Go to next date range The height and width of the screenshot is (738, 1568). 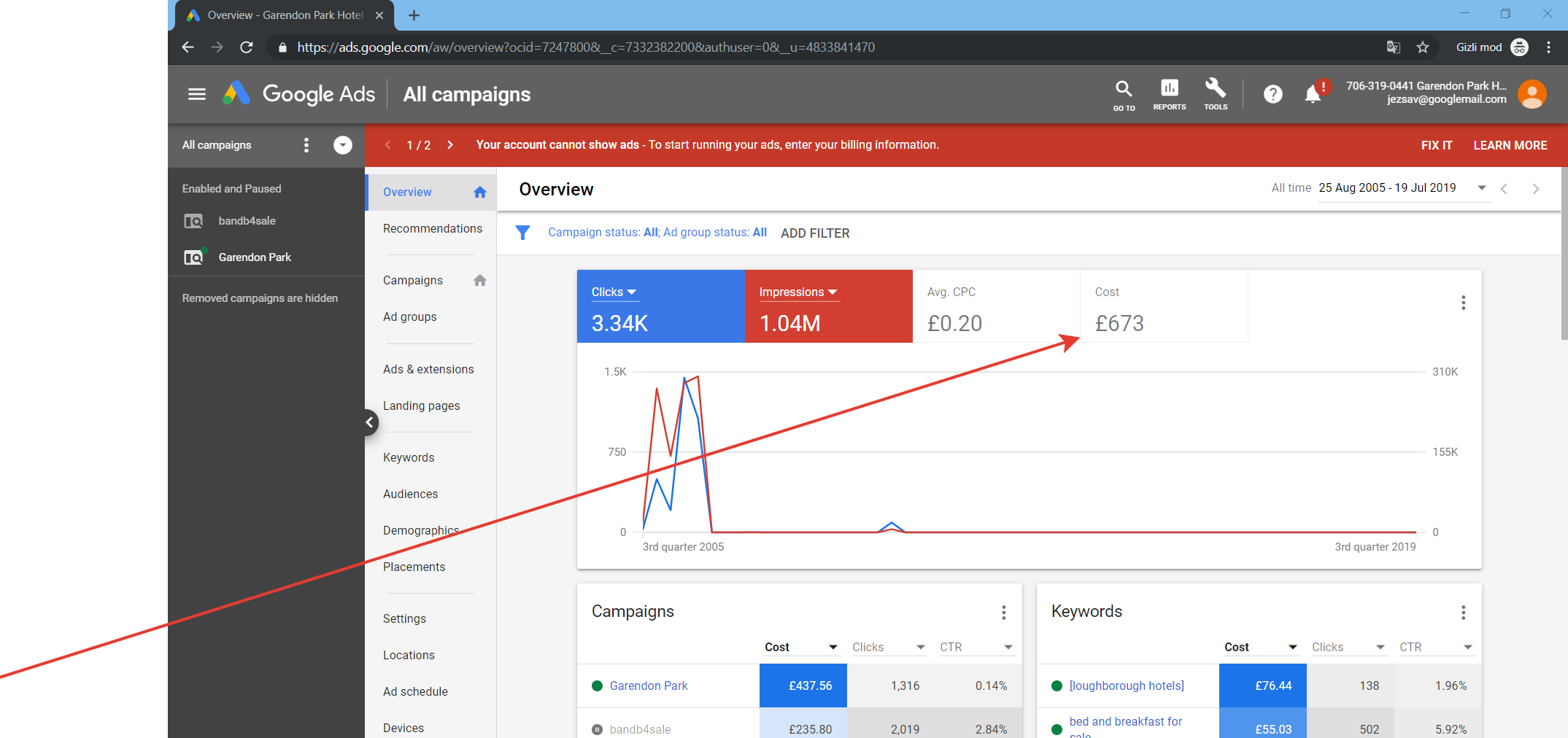1536,189
